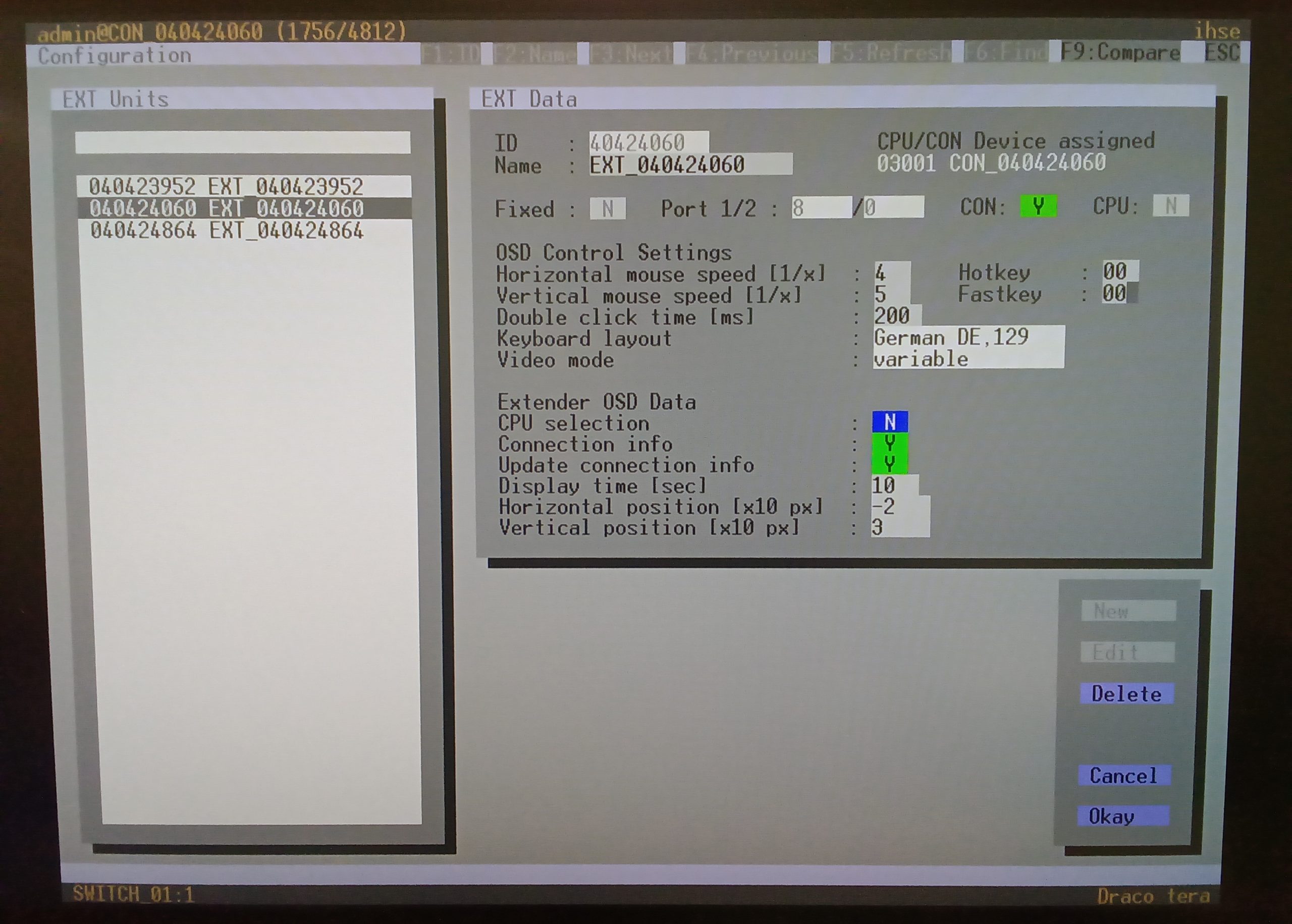Toggle Update connection info Y field
The height and width of the screenshot is (924, 1292).
click(890, 464)
